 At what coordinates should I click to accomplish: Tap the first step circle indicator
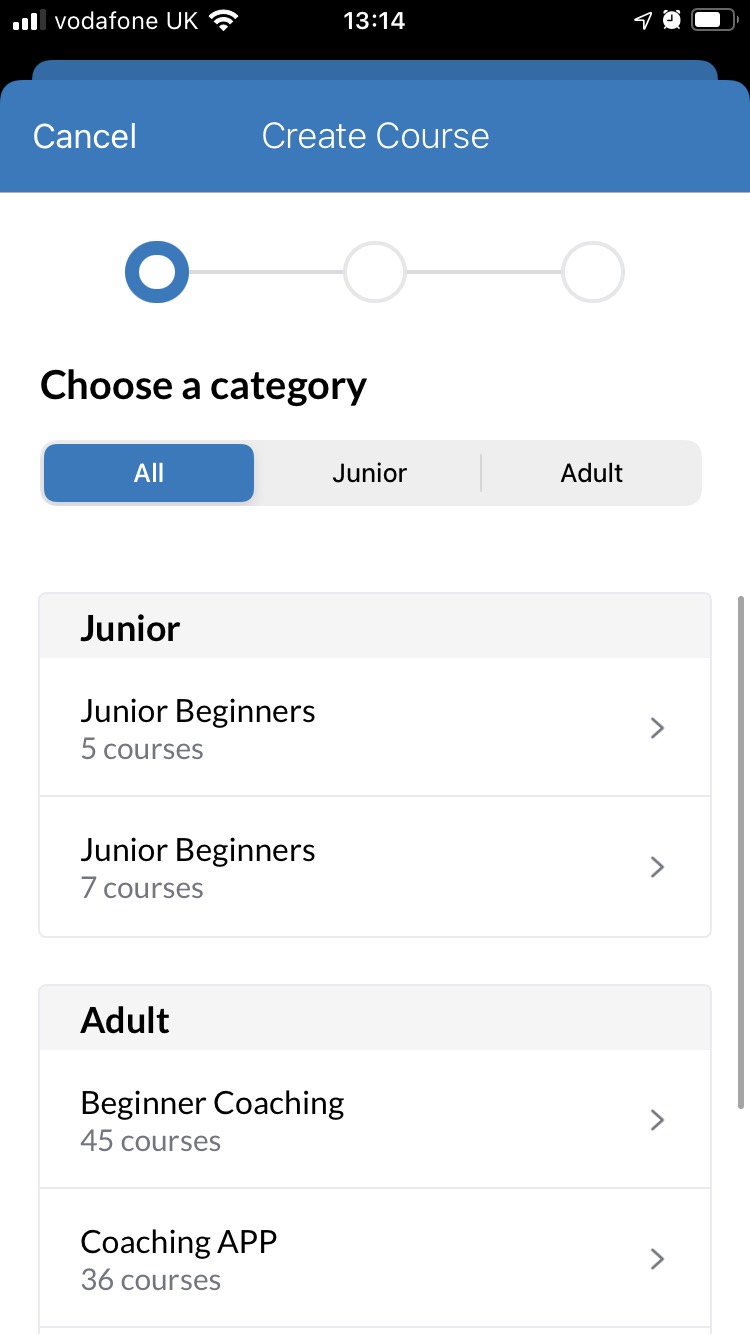[x=156, y=272]
